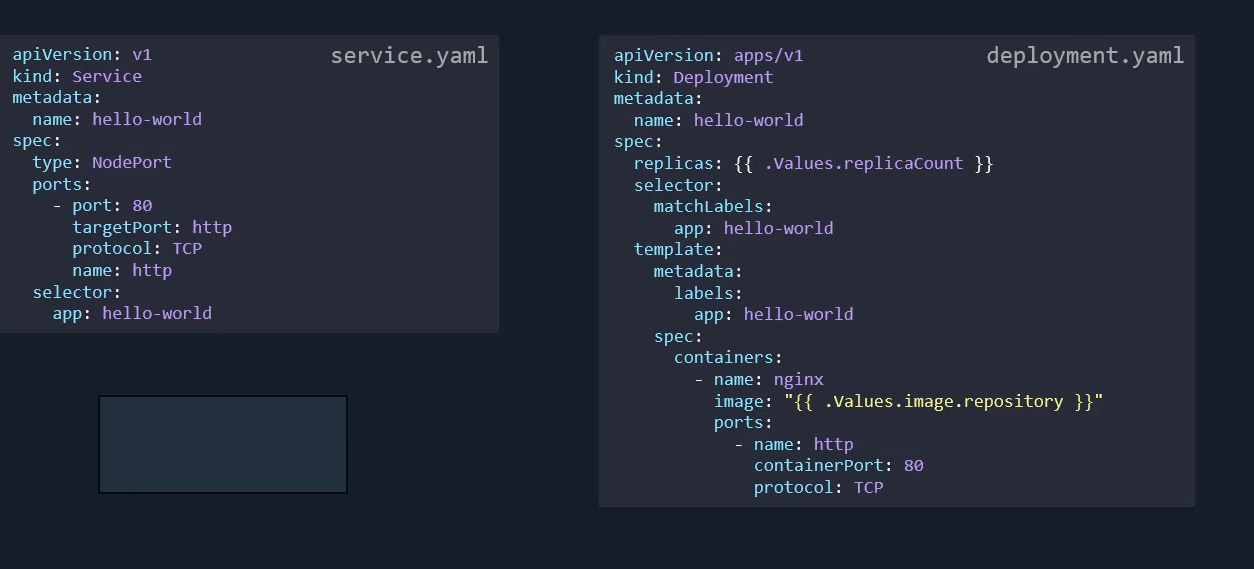The image size is (1254, 569).
Task: Click the service selector app hello-world value
Action: coord(157,313)
